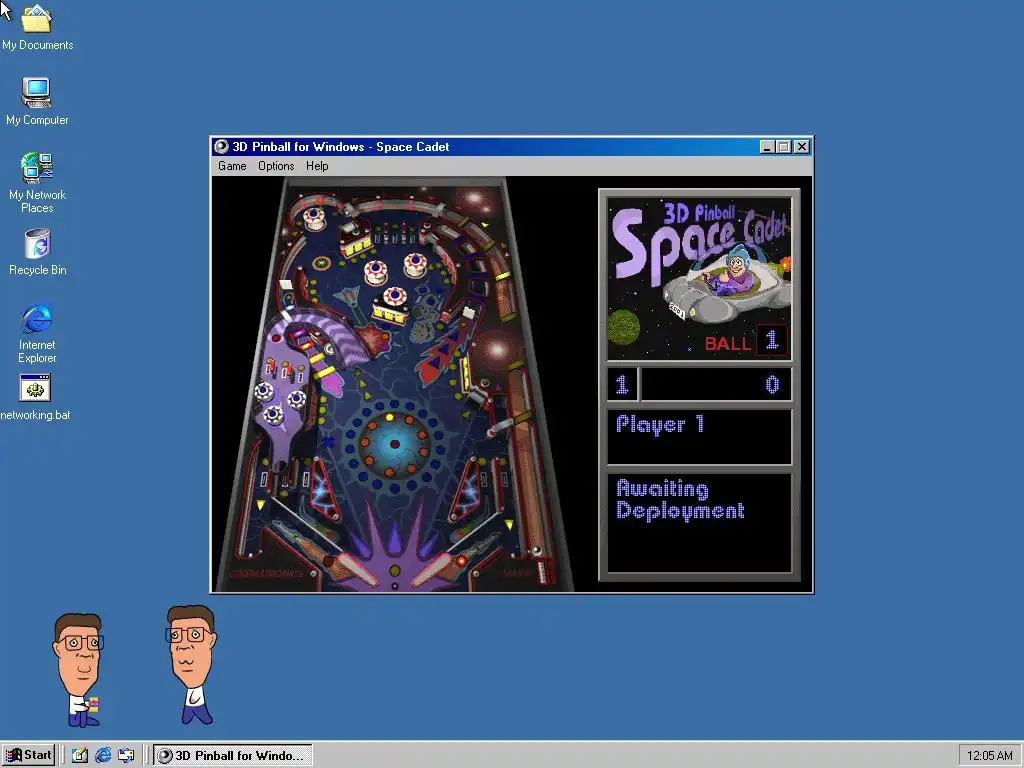Select the Internet Explorer desktop icon
Viewport: 1024px width, 768px height.
[x=37, y=333]
